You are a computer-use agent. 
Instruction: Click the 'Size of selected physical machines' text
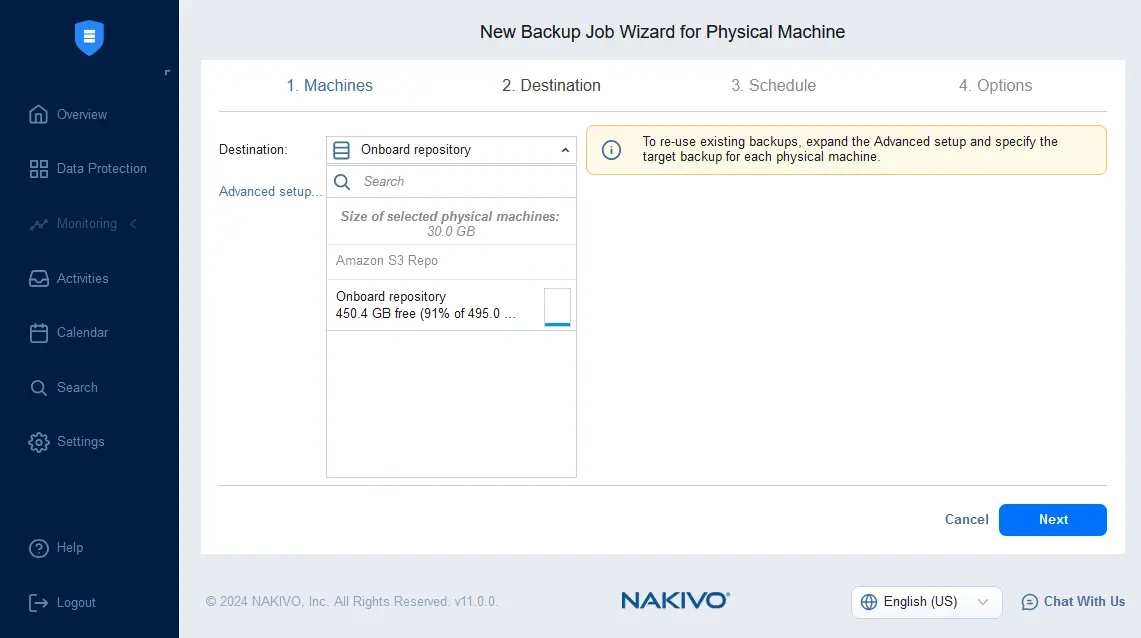point(450,216)
